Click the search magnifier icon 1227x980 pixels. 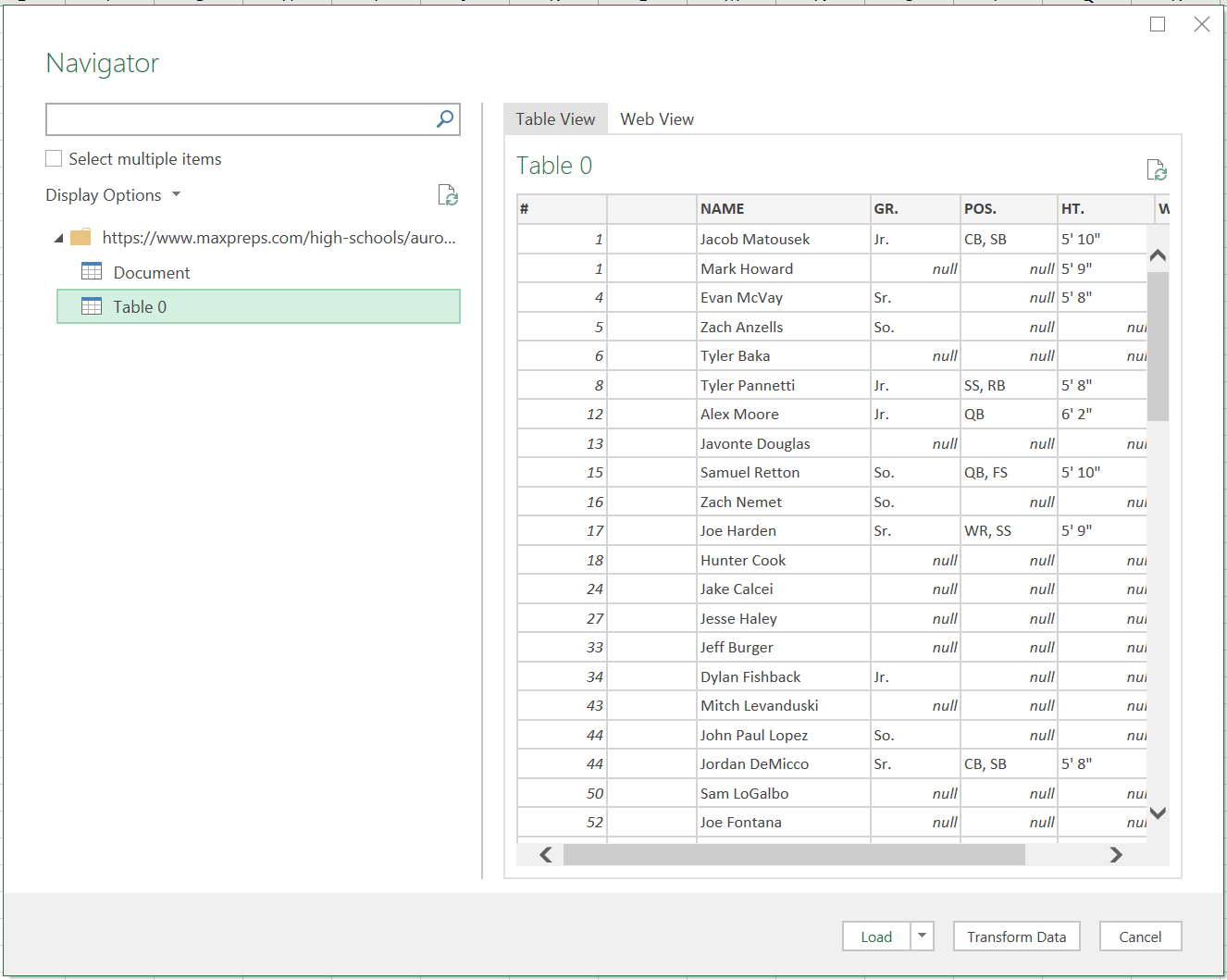pyautogui.click(x=445, y=118)
